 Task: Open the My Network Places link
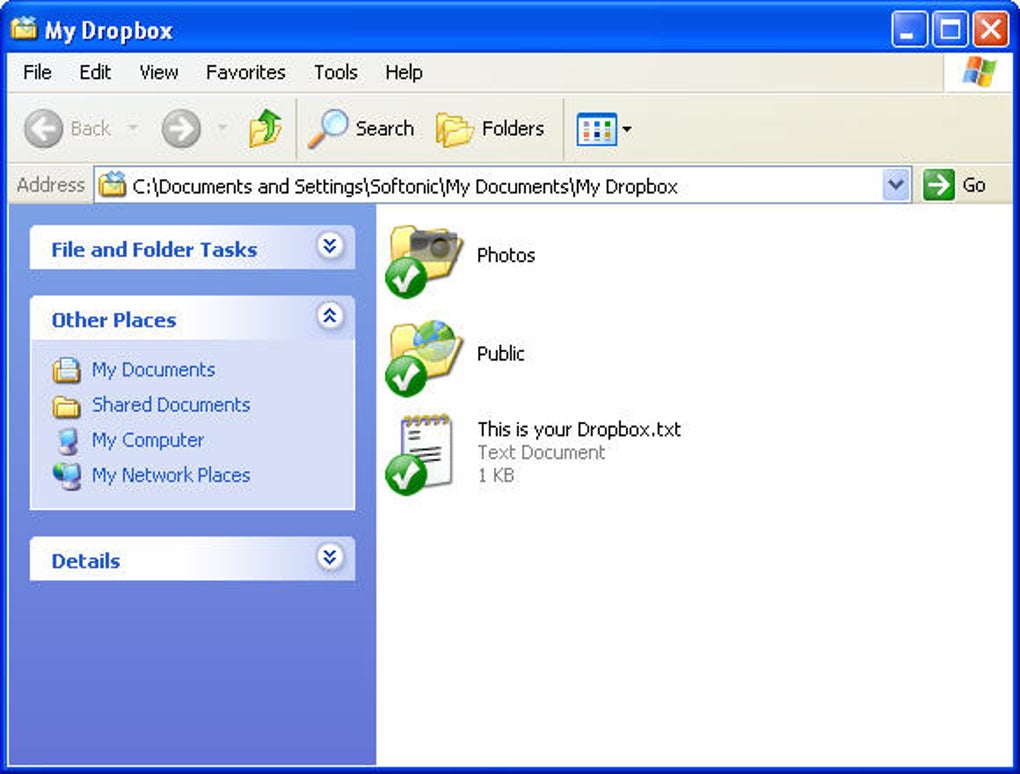[171, 475]
